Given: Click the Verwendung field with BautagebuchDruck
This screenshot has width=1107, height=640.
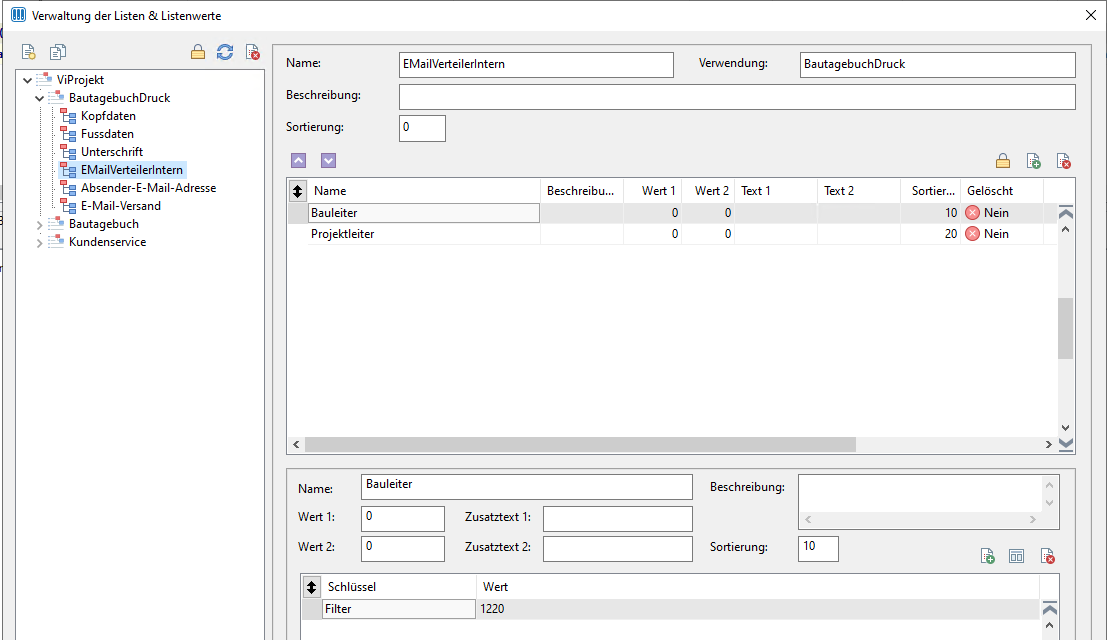Looking at the screenshot, I should pyautogui.click(x=938, y=64).
